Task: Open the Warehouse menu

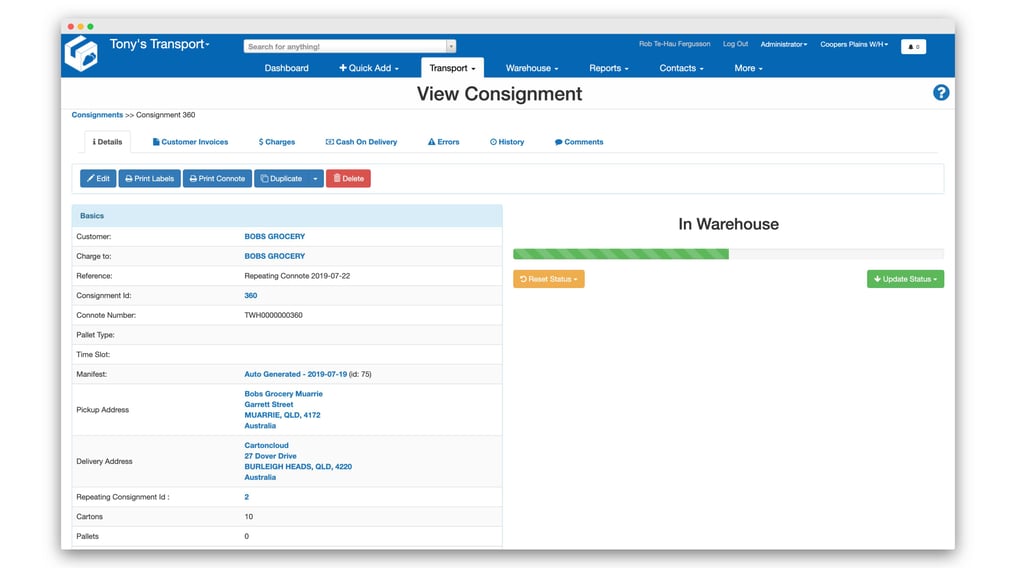Action: [531, 68]
